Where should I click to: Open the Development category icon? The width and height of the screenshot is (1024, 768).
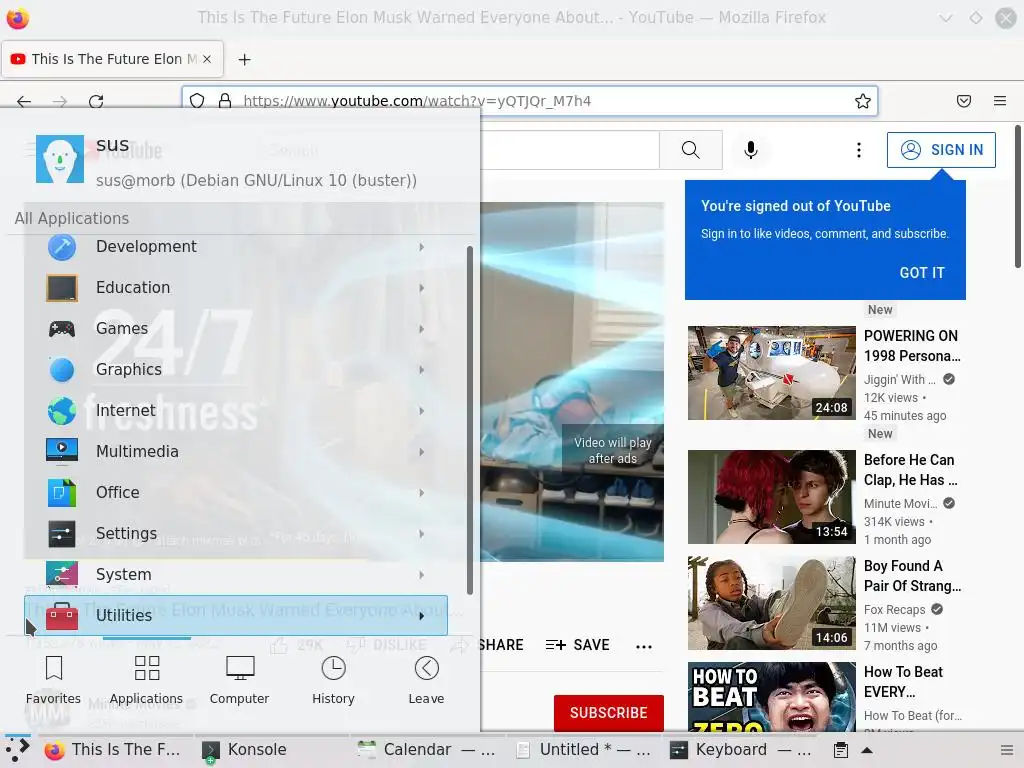click(62, 247)
